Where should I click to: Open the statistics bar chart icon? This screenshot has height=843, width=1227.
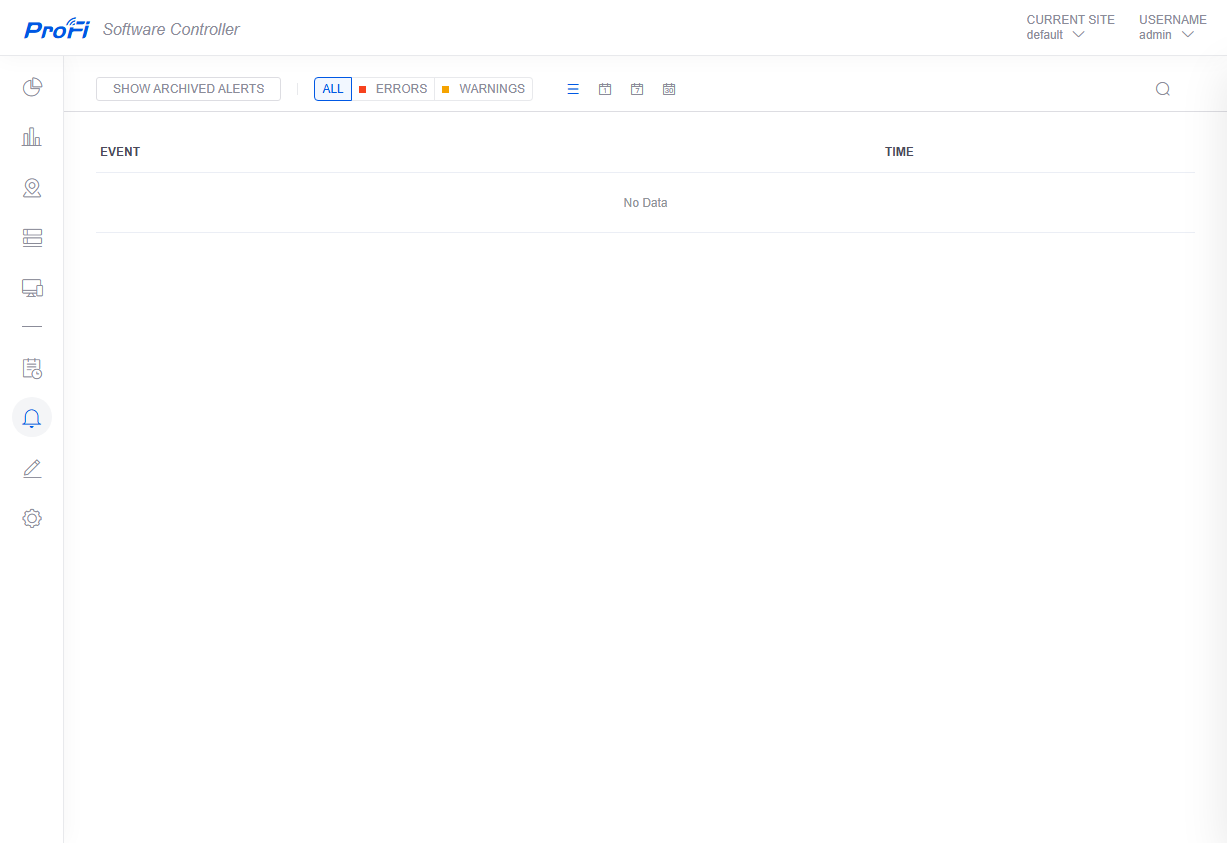tap(32, 137)
